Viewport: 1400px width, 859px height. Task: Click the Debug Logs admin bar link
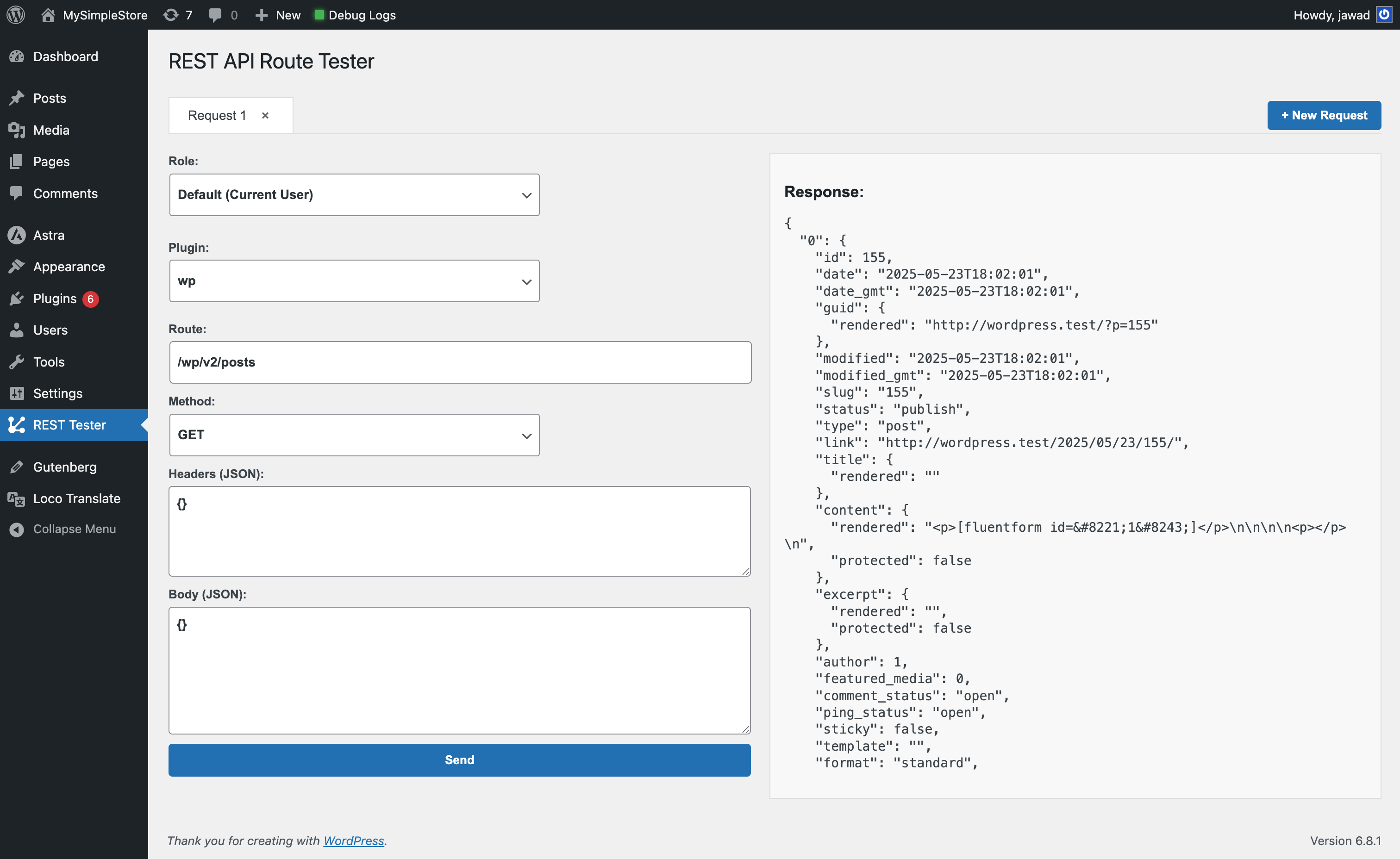pos(362,15)
